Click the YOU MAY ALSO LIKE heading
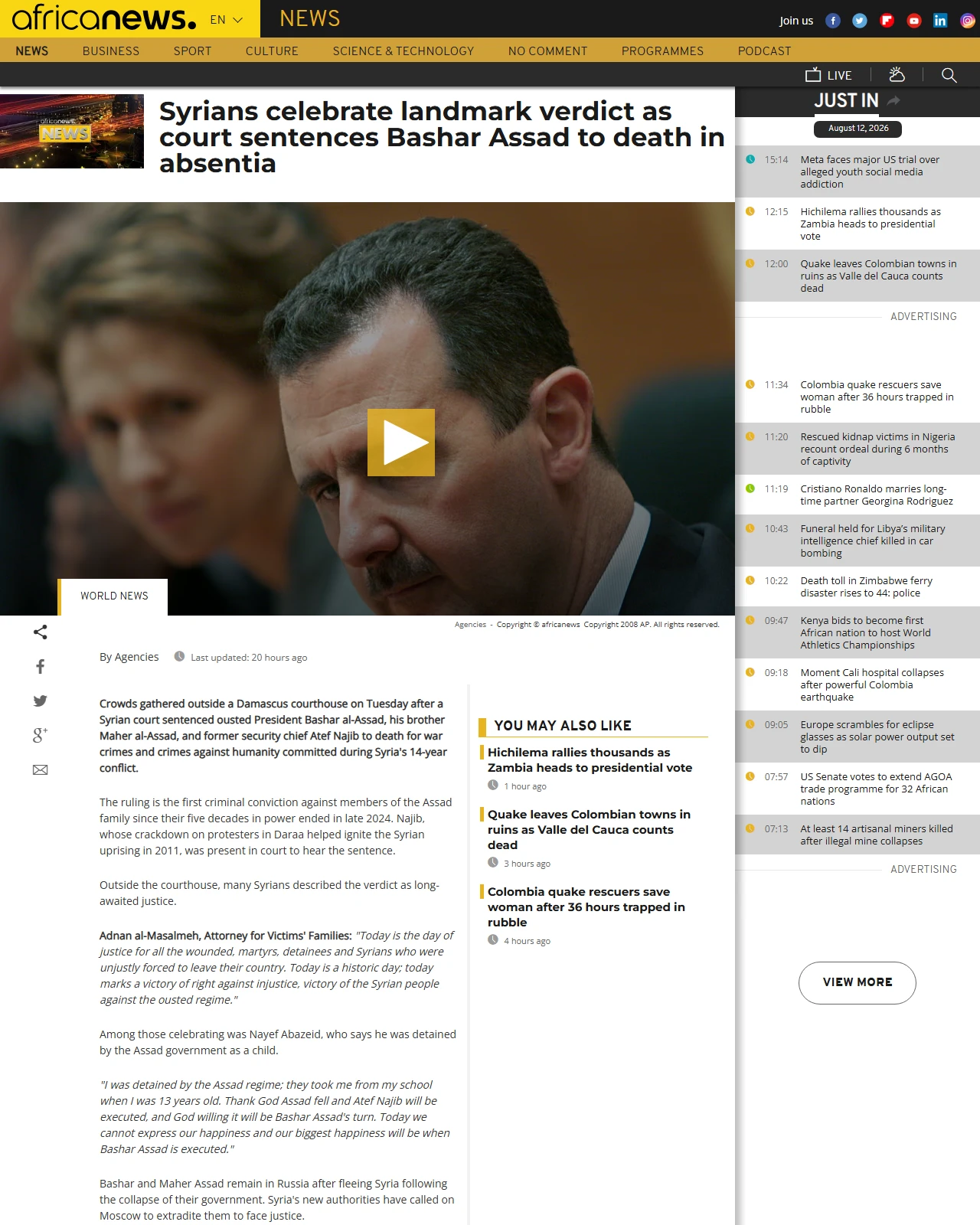Screen dimensions: 980x1225 pos(563,726)
